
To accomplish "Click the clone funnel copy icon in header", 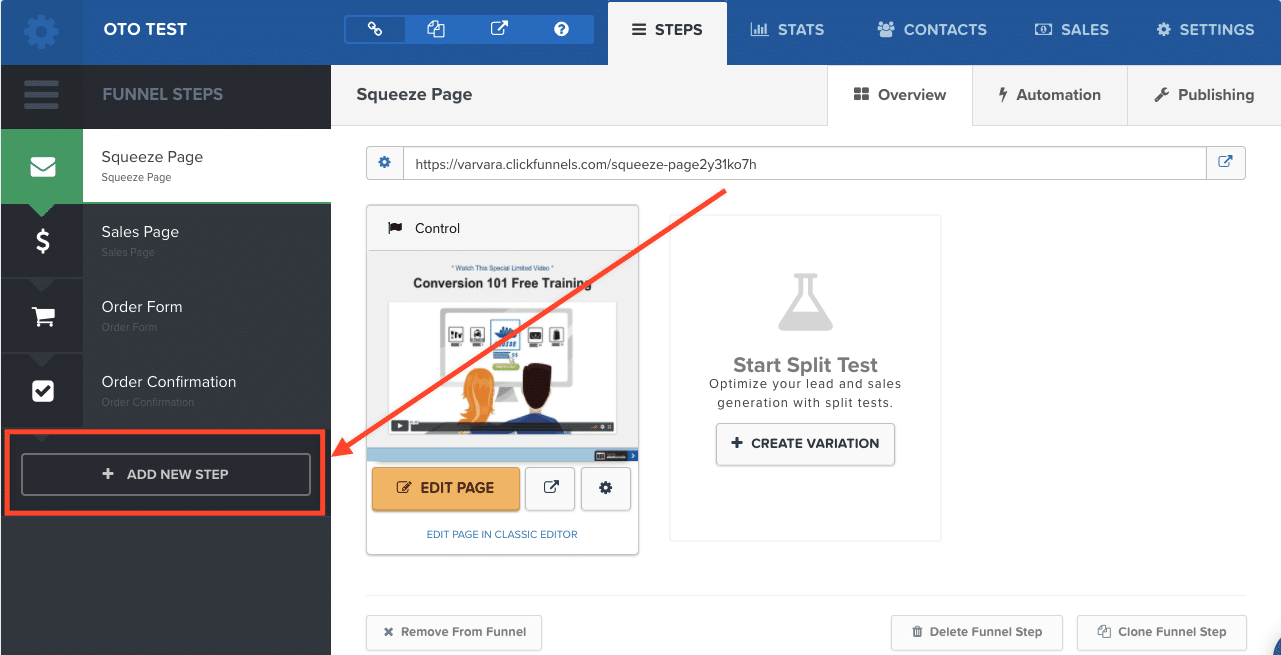I will coord(436,29).
